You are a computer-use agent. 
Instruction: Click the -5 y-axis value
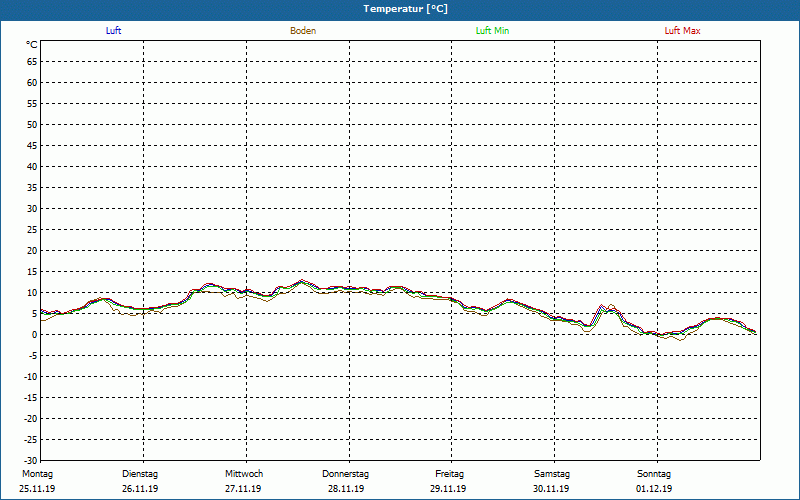33,356
